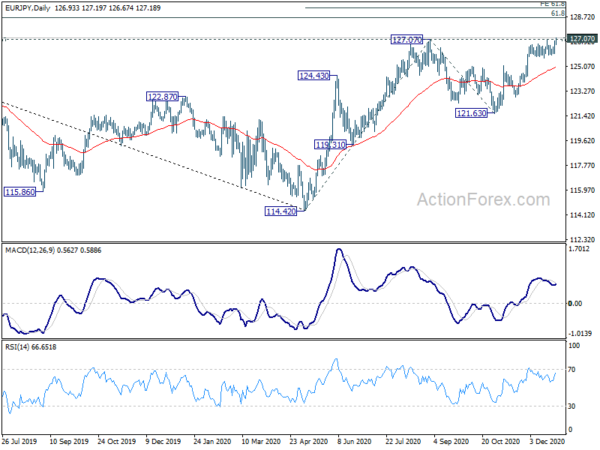
Task: Select the MACD(12,26,9) indicator label
Action: coord(30,250)
